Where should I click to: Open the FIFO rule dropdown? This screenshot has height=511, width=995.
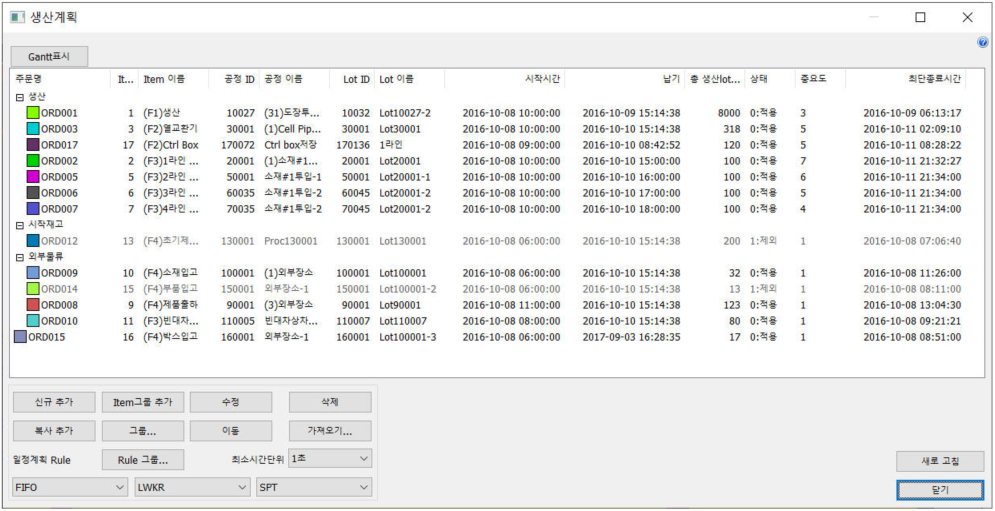(x=69, y=487)
